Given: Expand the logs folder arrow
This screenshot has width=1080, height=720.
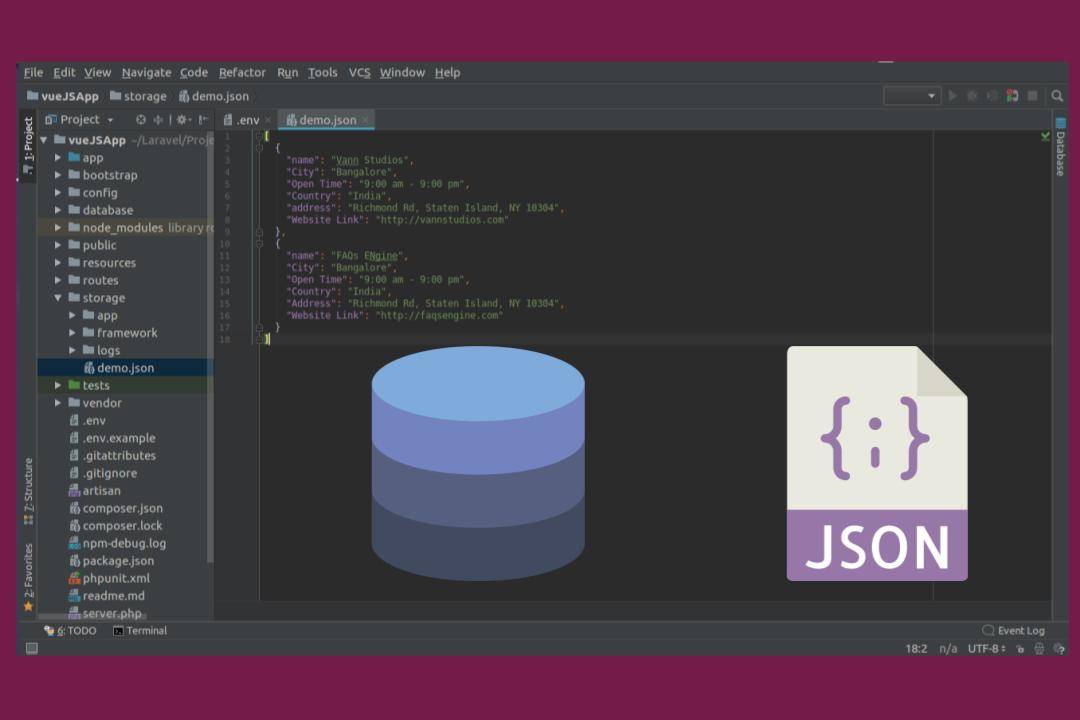Looking at the screenshot, I should coord(72,350).
